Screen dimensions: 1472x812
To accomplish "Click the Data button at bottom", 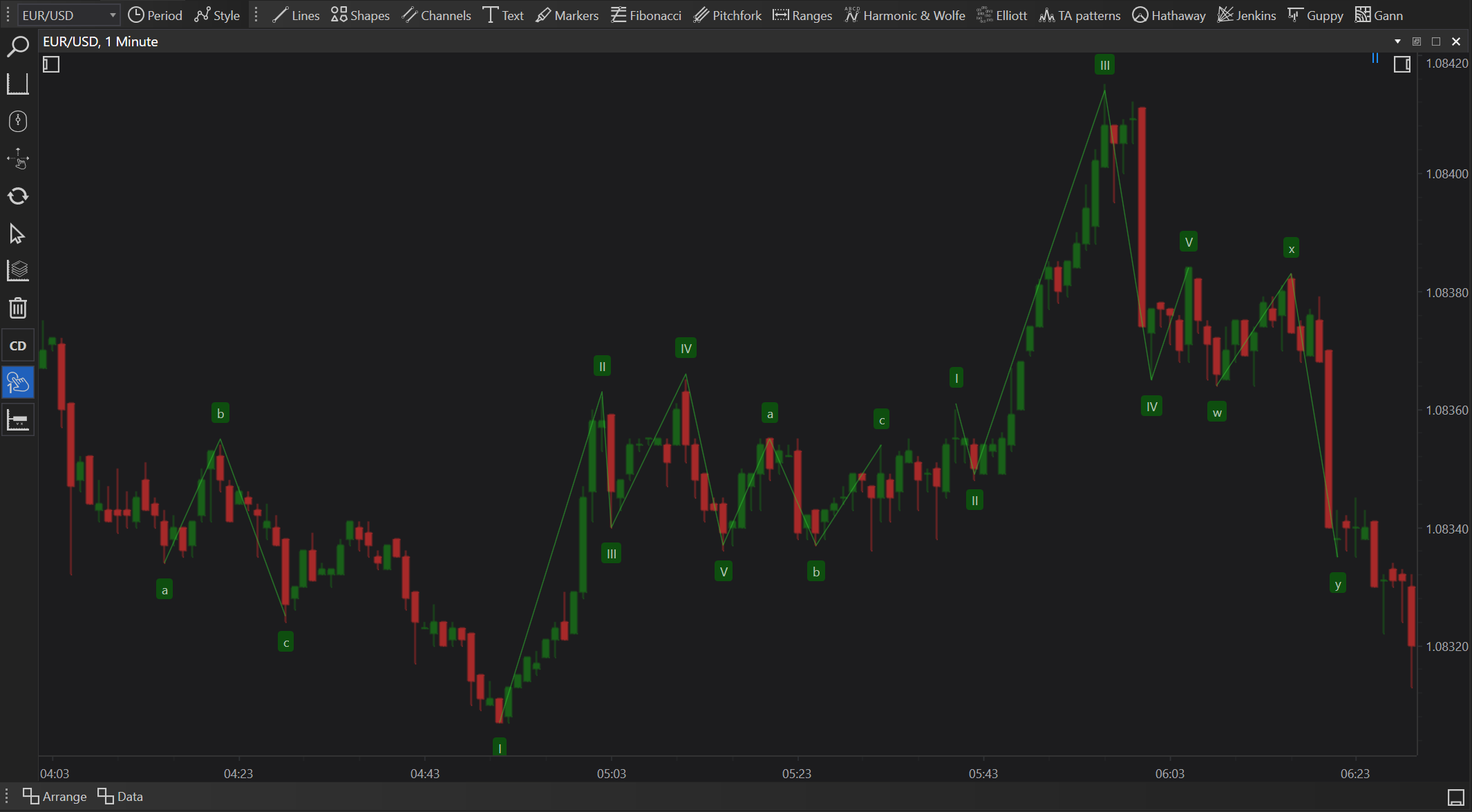I will tap(120, 796).
